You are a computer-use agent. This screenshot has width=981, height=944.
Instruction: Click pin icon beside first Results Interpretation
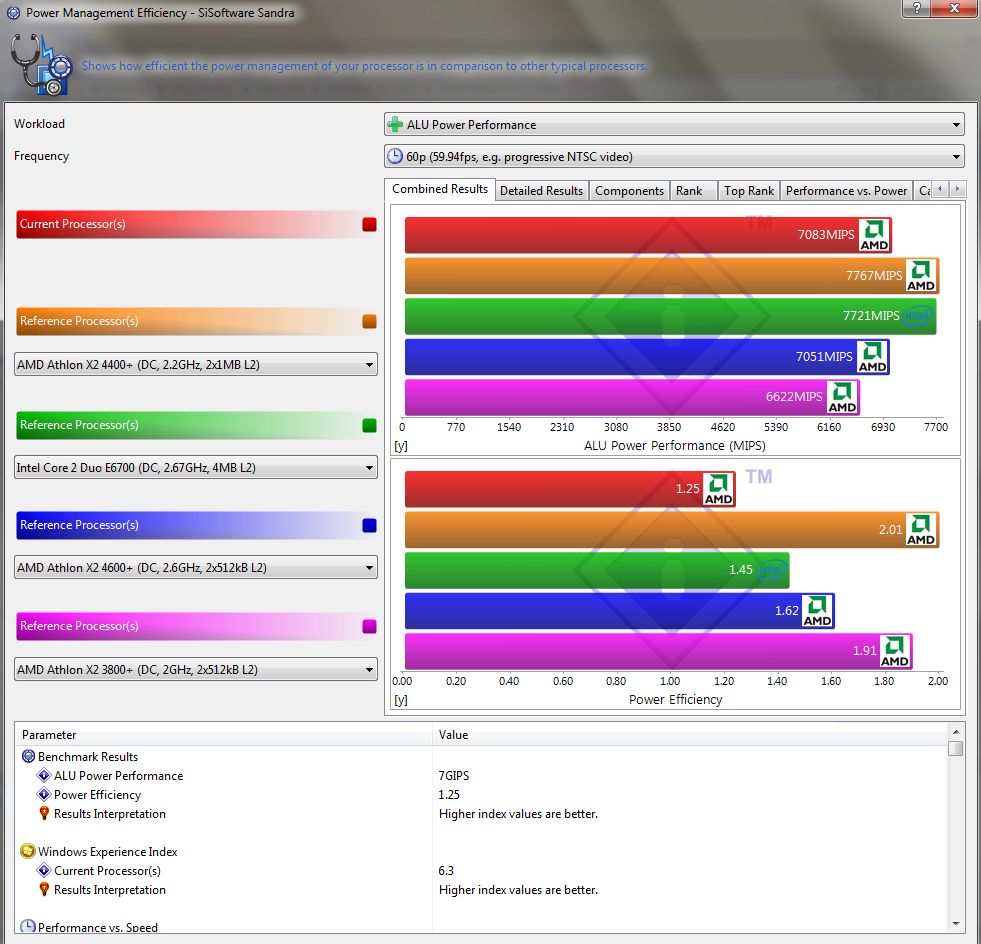click(44, 813)
